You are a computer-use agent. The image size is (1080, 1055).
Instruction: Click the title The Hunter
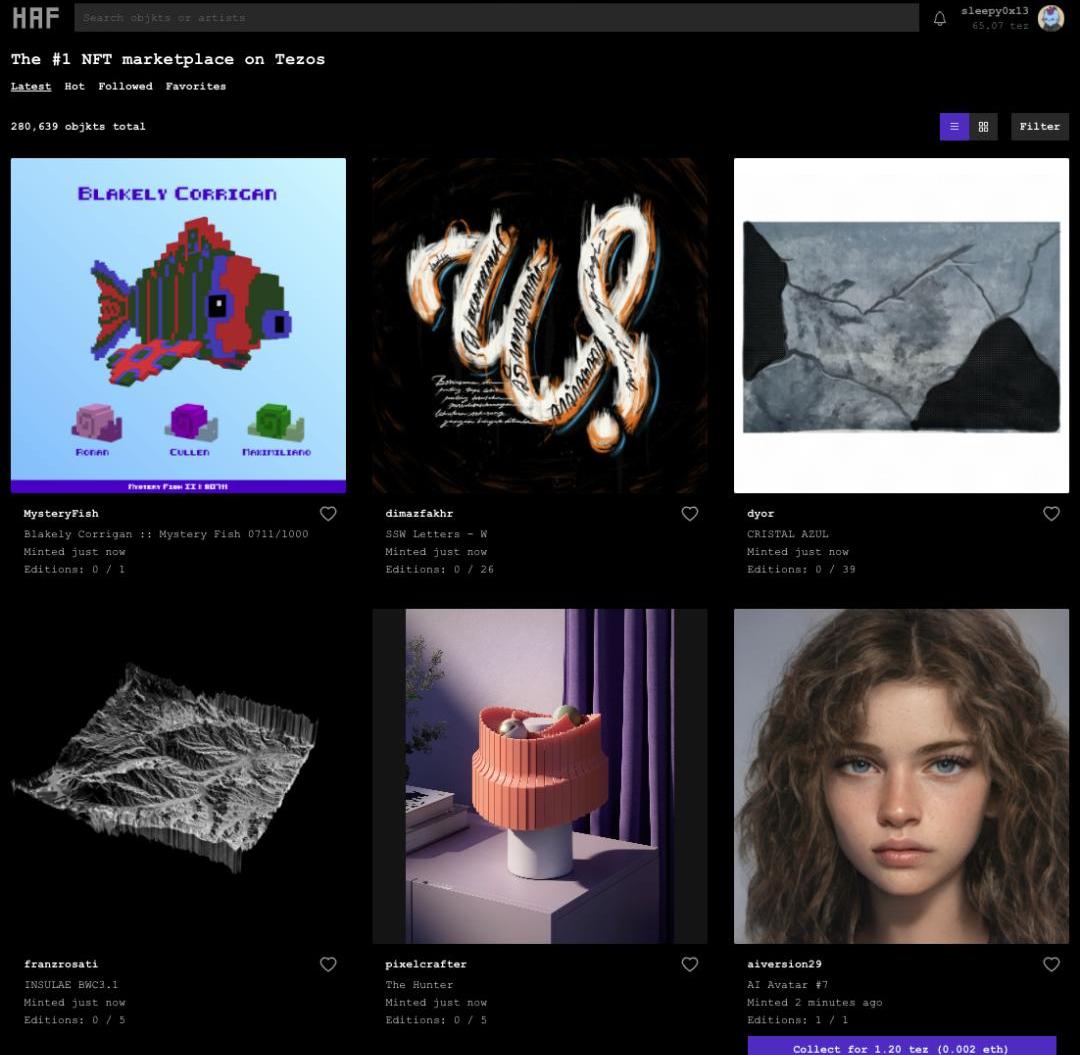[x=419, y=985]
